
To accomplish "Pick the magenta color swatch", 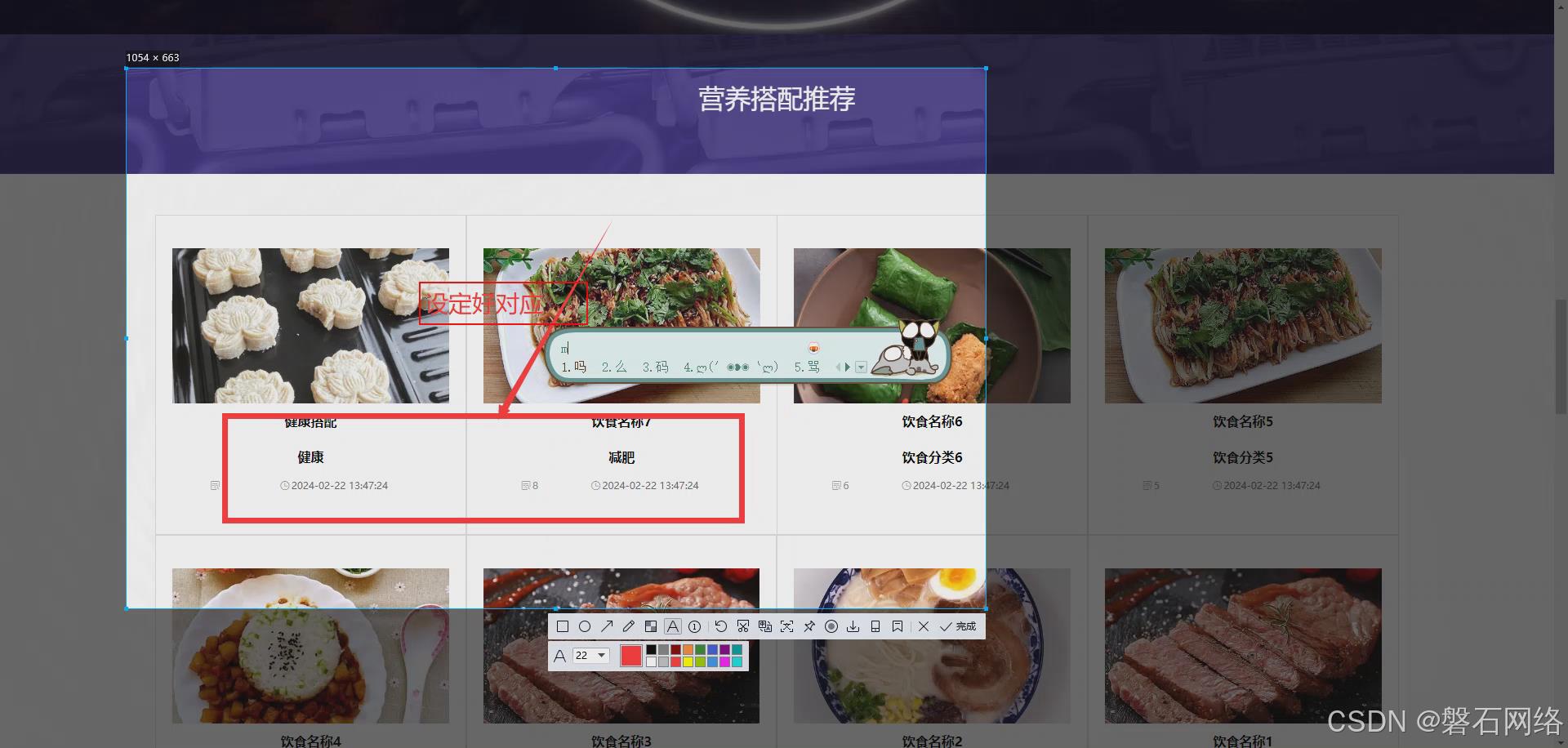I will click(x=724, y=661).
